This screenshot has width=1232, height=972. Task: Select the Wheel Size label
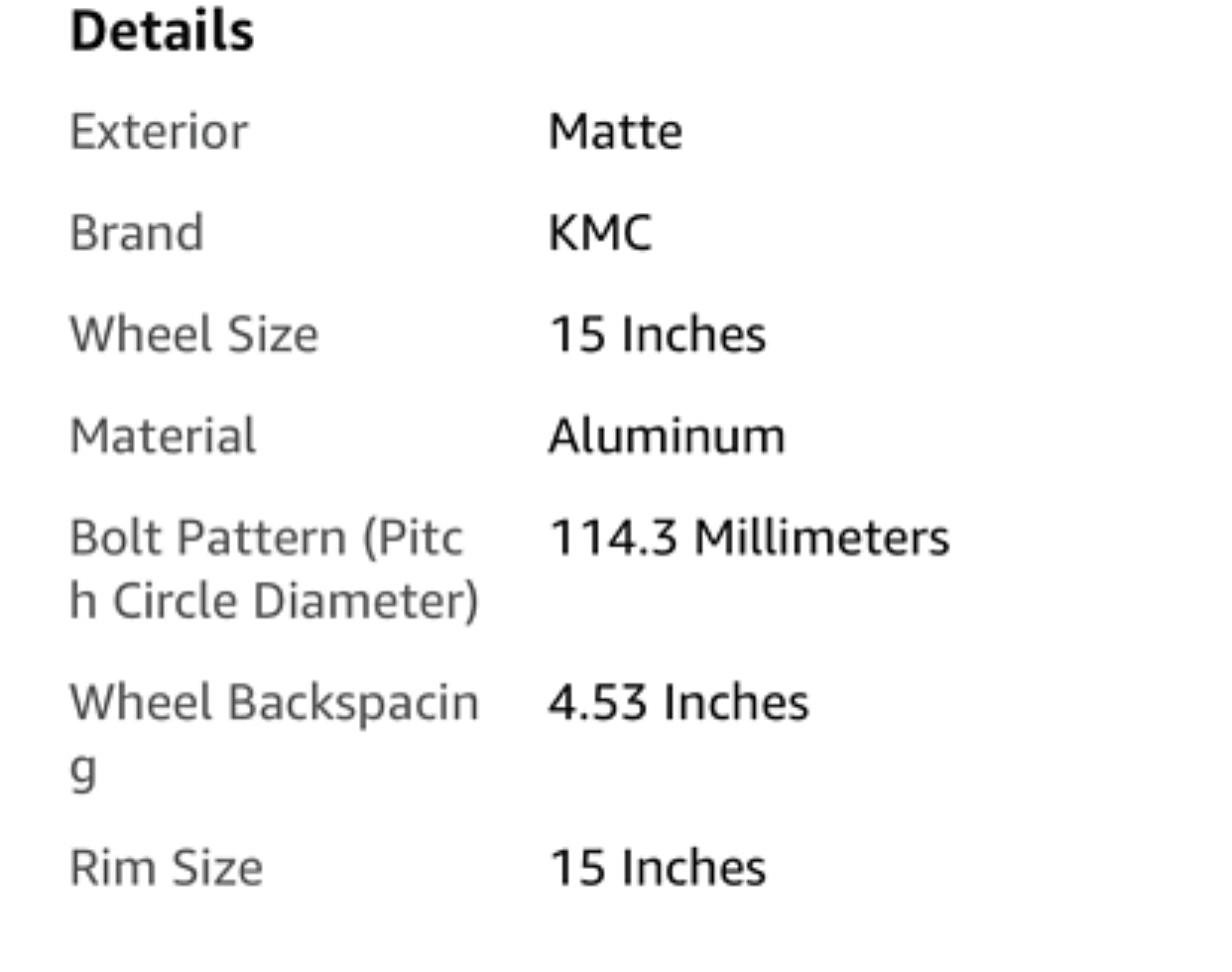pyautogui.click(x=194, y=334)
